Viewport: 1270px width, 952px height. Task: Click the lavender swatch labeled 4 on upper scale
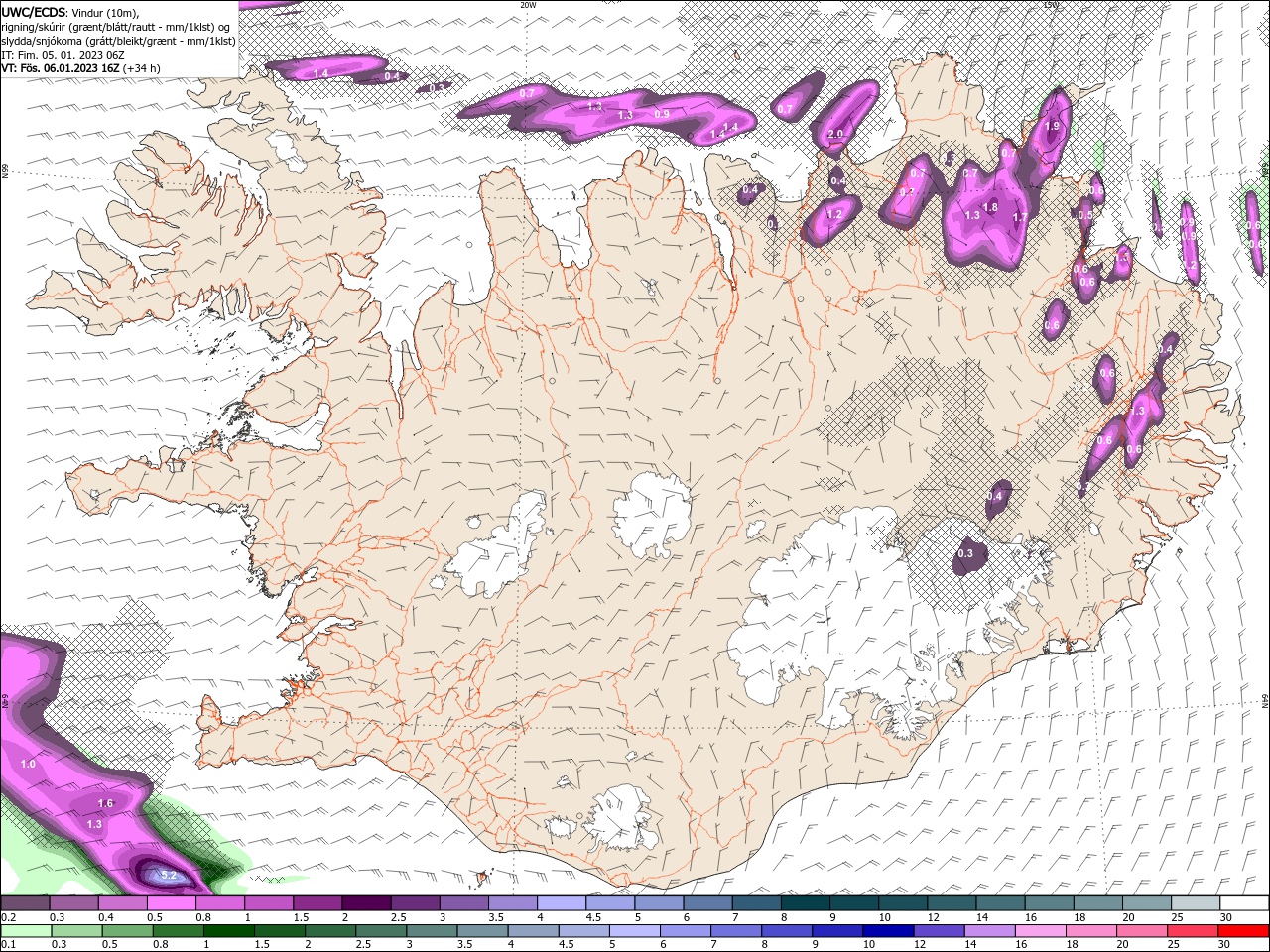561,903
